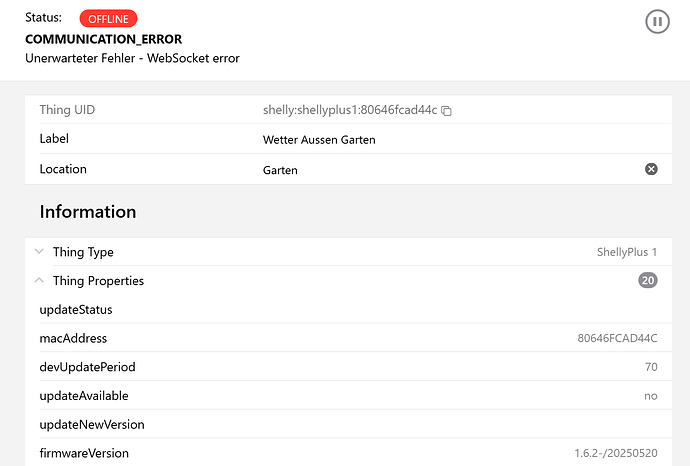Clear the Location field value
Screen dimensions: 690x466
click(651, 169)
